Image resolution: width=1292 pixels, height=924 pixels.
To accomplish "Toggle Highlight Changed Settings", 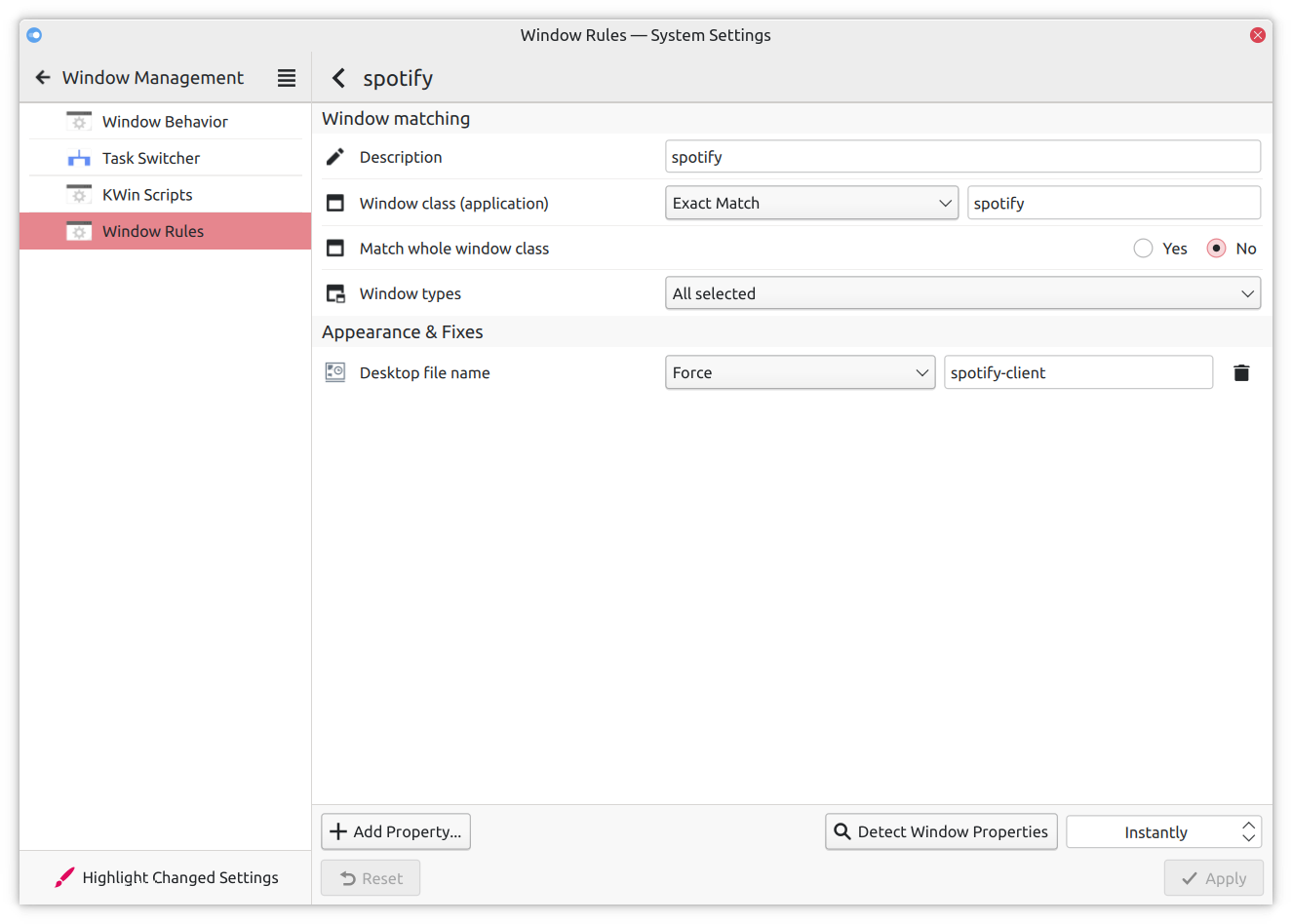I will (166, 877).
